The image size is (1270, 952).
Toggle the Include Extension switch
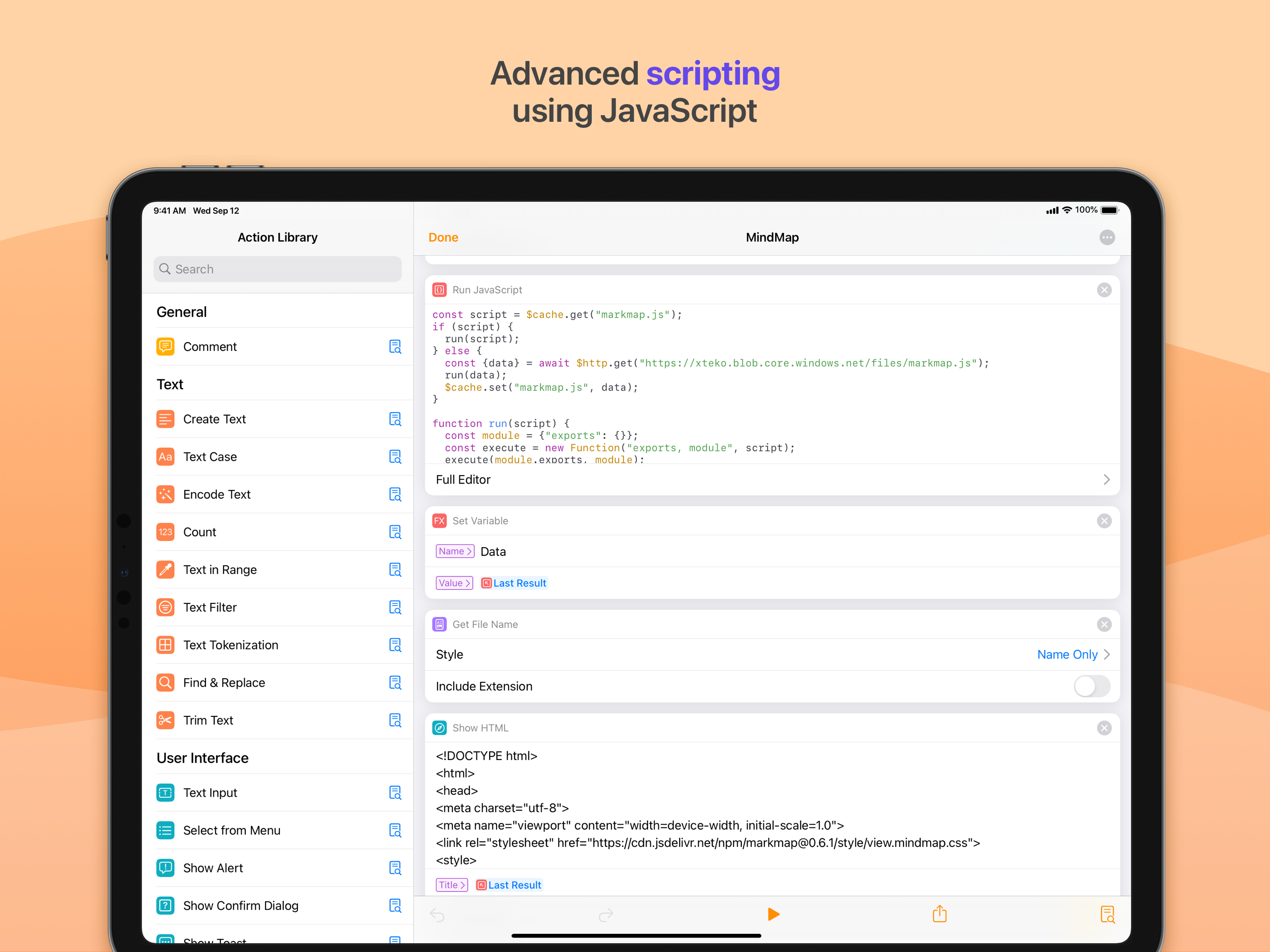(x=1091, y=686)
